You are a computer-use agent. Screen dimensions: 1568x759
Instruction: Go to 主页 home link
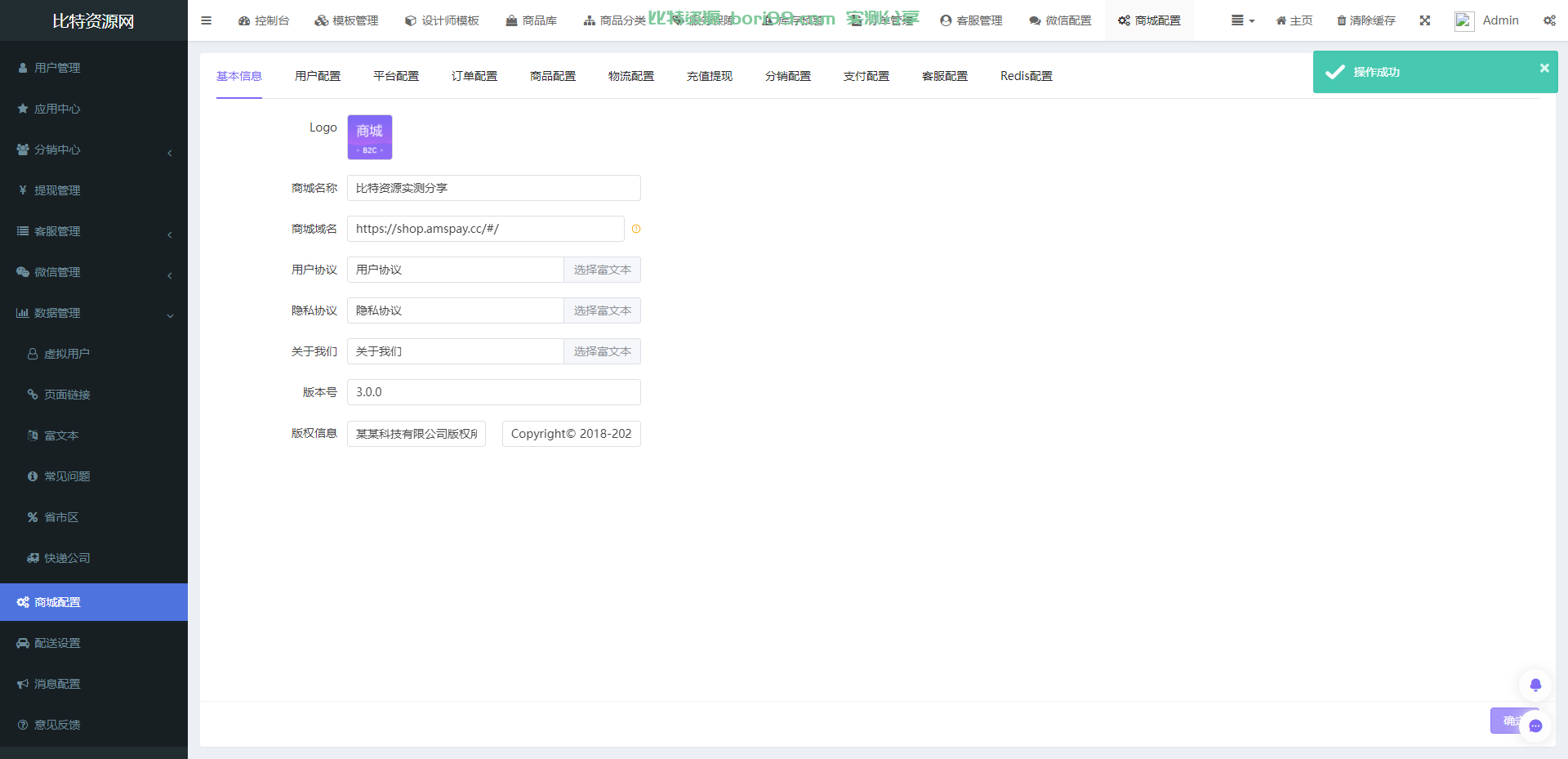coord(1294,20)
